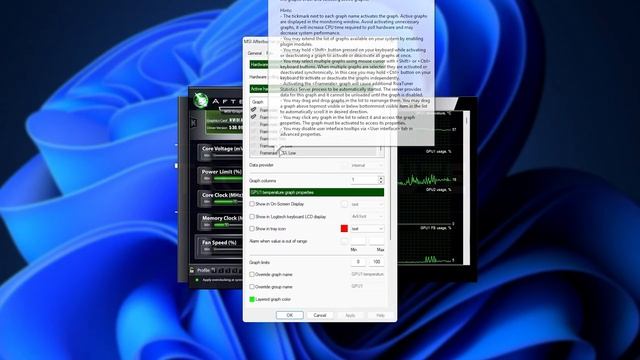The height and width of the screenshot is (360, 640).
Task: Click the properties dialog vertical scrollbar
Action: (391, 192)
